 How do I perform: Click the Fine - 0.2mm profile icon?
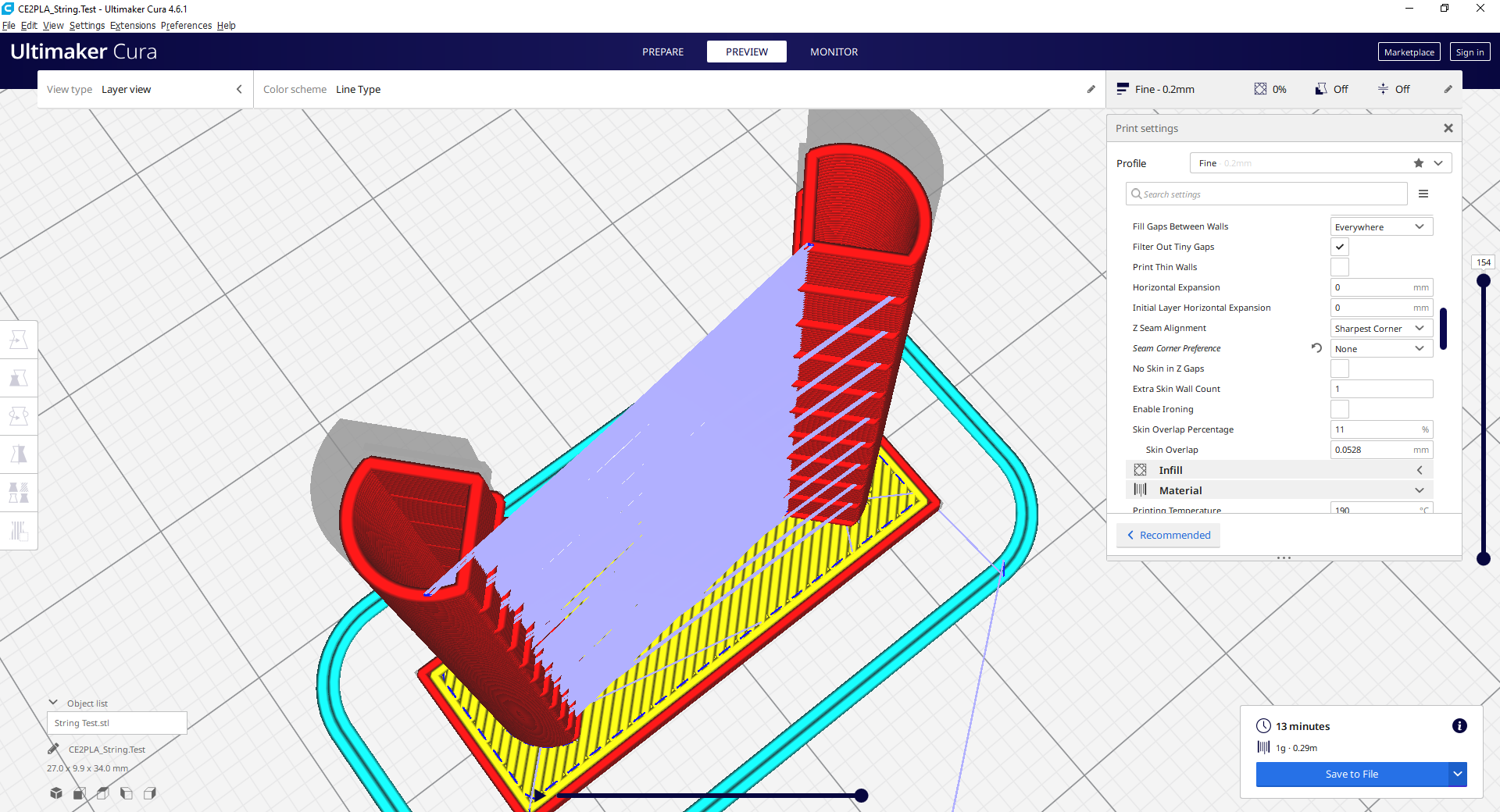coord(1123,89)
